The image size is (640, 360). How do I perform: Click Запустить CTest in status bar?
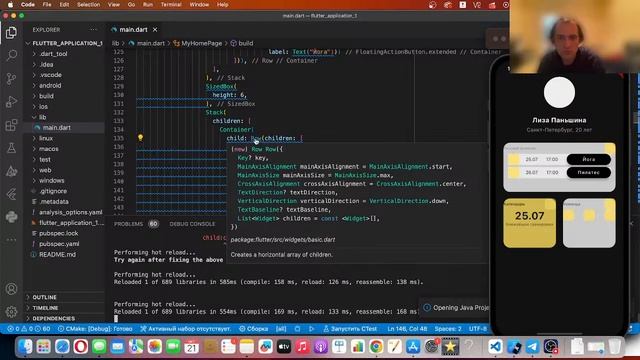coord(350,329)
